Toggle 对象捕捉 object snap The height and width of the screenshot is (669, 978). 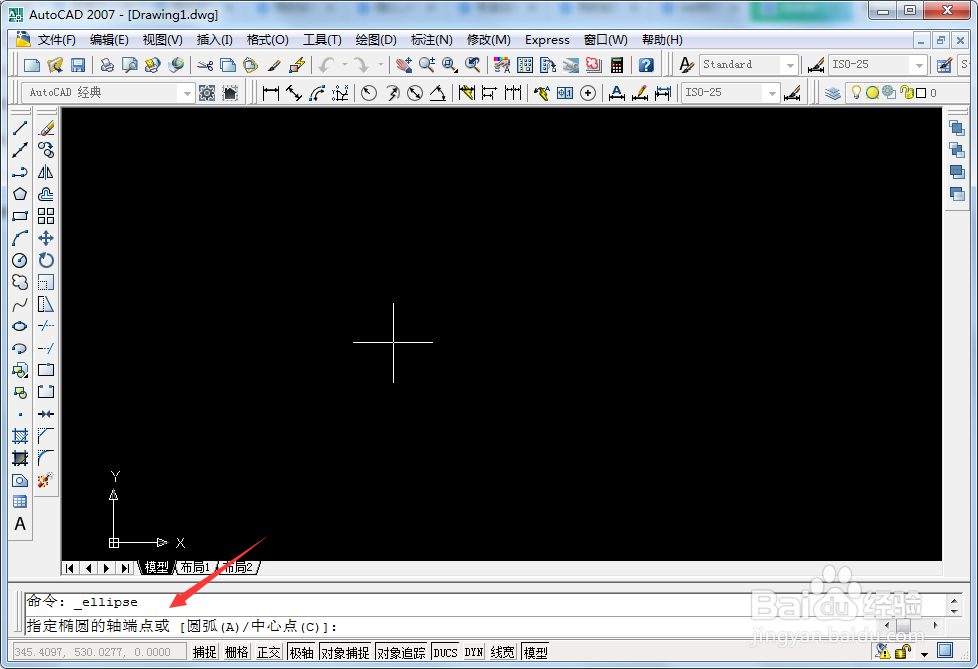point(346,652)
